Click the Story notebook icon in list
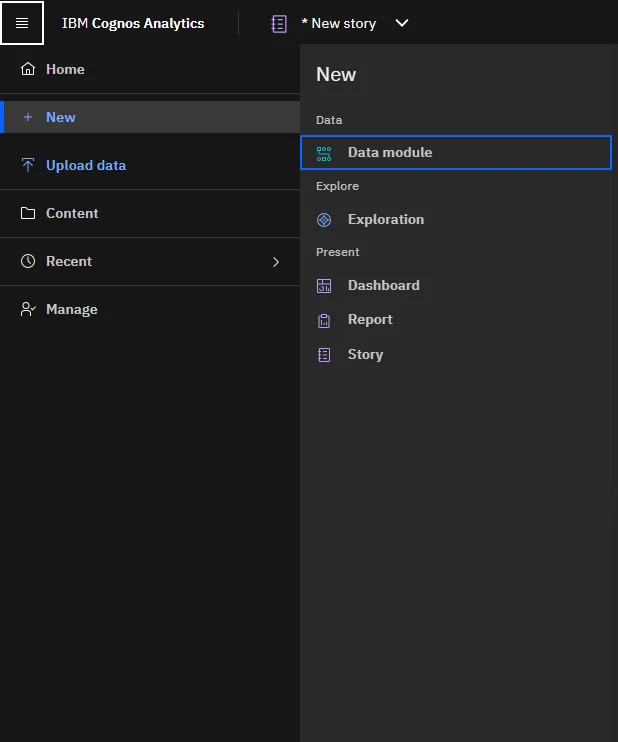Image resolution: width=618 pixels, height=742 pixels. tap(324, 355)
